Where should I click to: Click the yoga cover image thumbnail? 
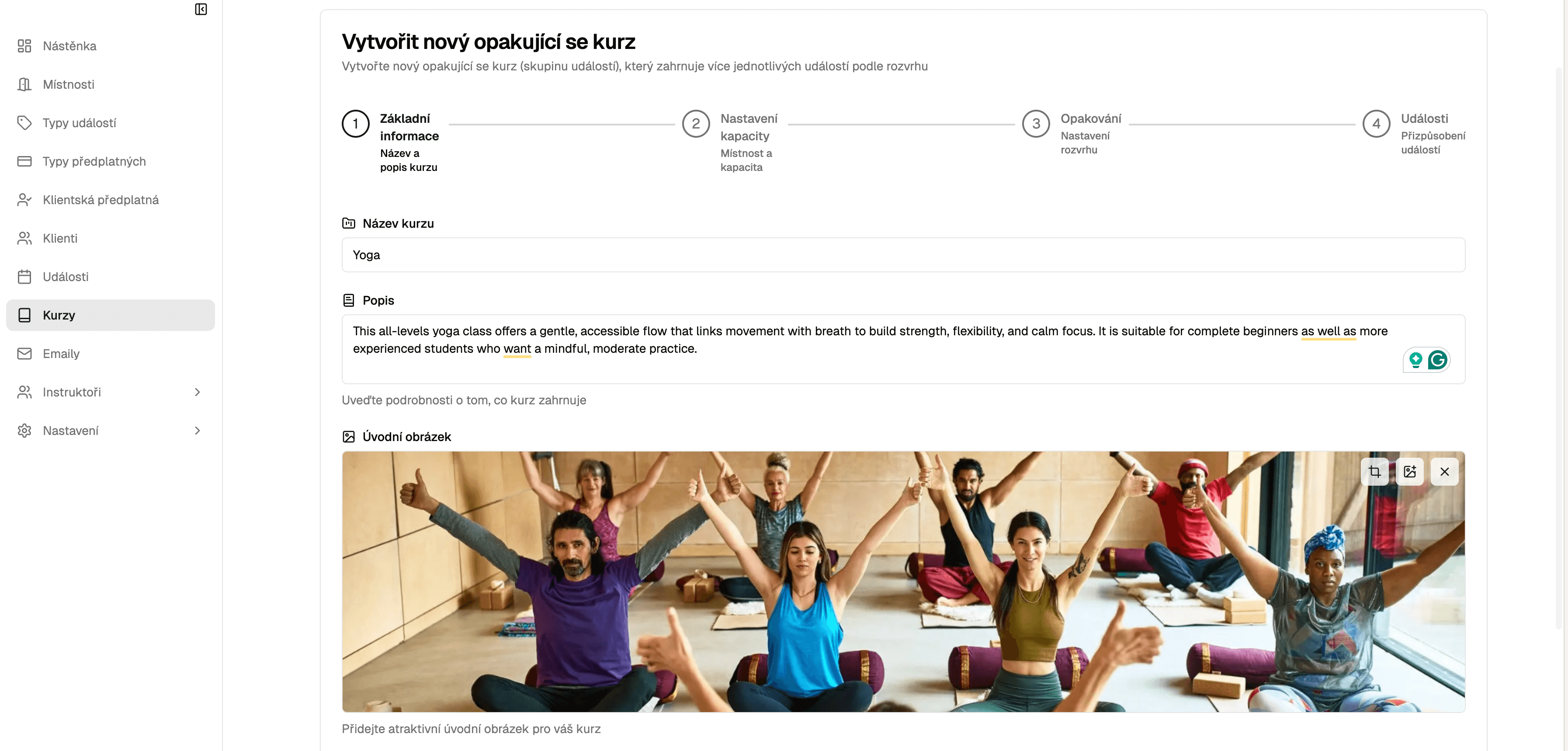tap(903, 582)
